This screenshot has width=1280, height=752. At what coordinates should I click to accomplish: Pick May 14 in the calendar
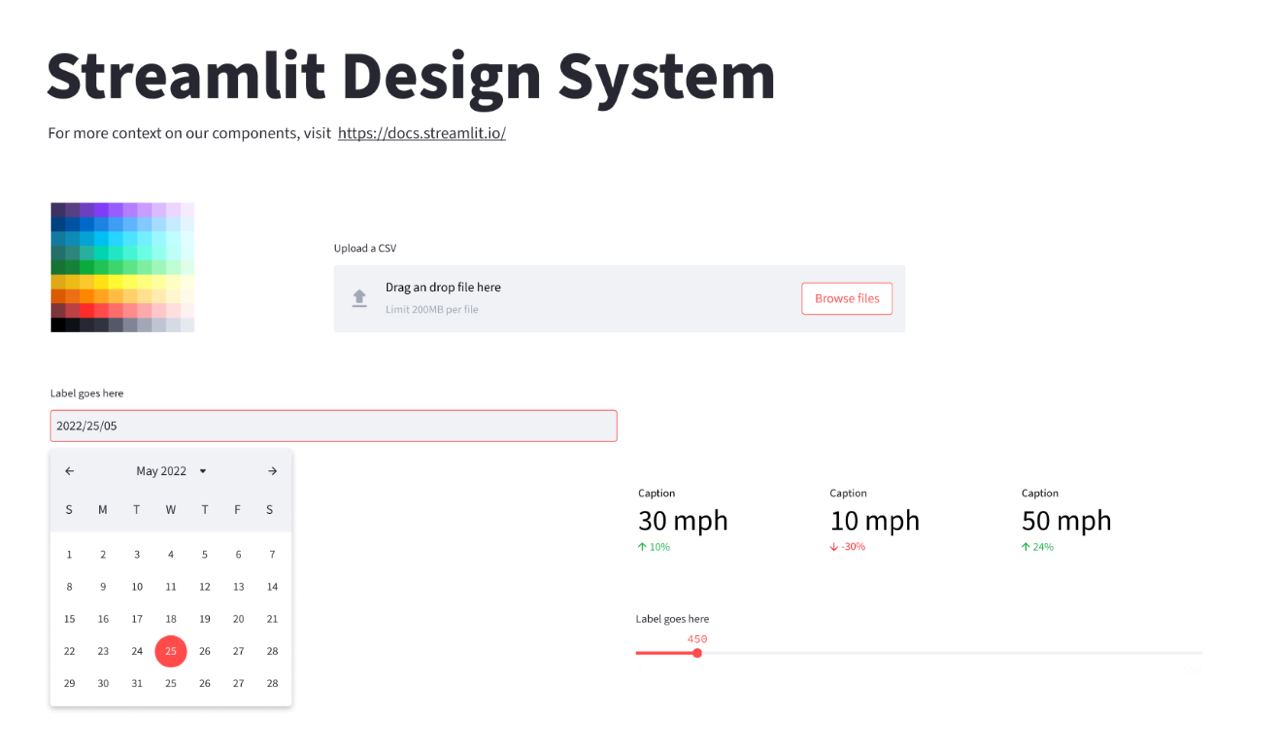[272, 587]
